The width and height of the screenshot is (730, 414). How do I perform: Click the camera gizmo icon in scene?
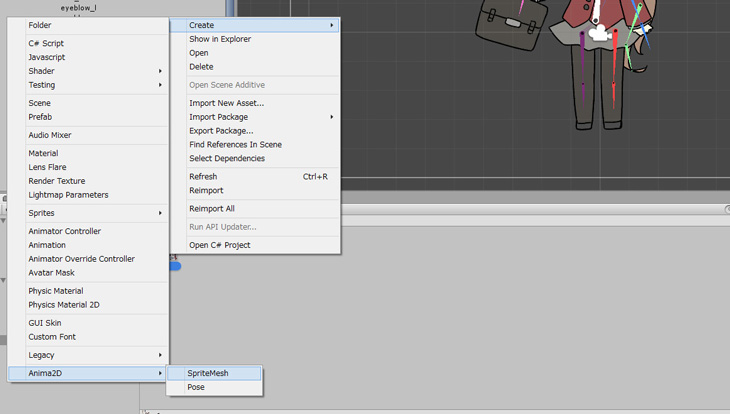tap(600, 33)
